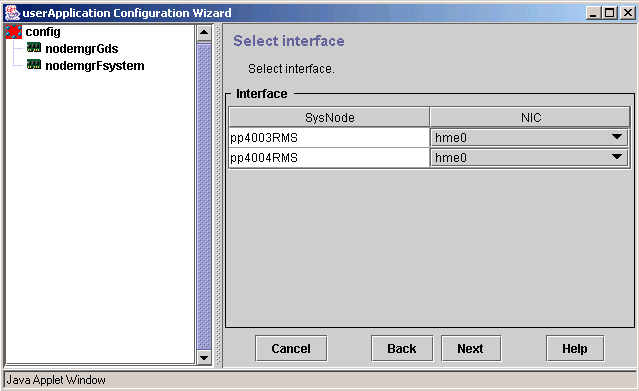Viewport: 639px width, 391px height.
Task: Click the tree panel scrollbar down arrow
Action: click(204, 358)
